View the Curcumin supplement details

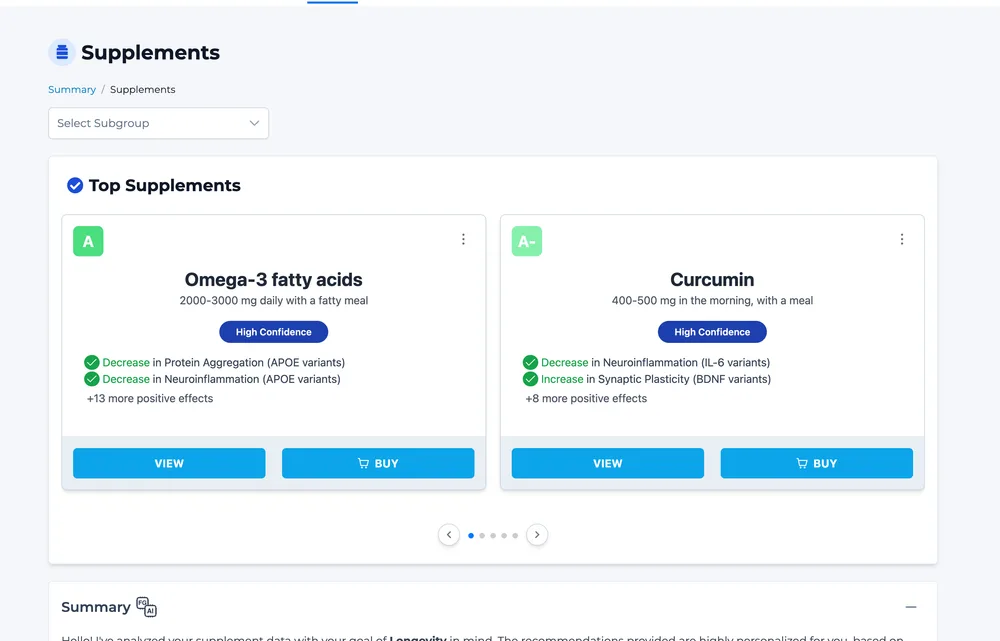[x=608, y=463]
